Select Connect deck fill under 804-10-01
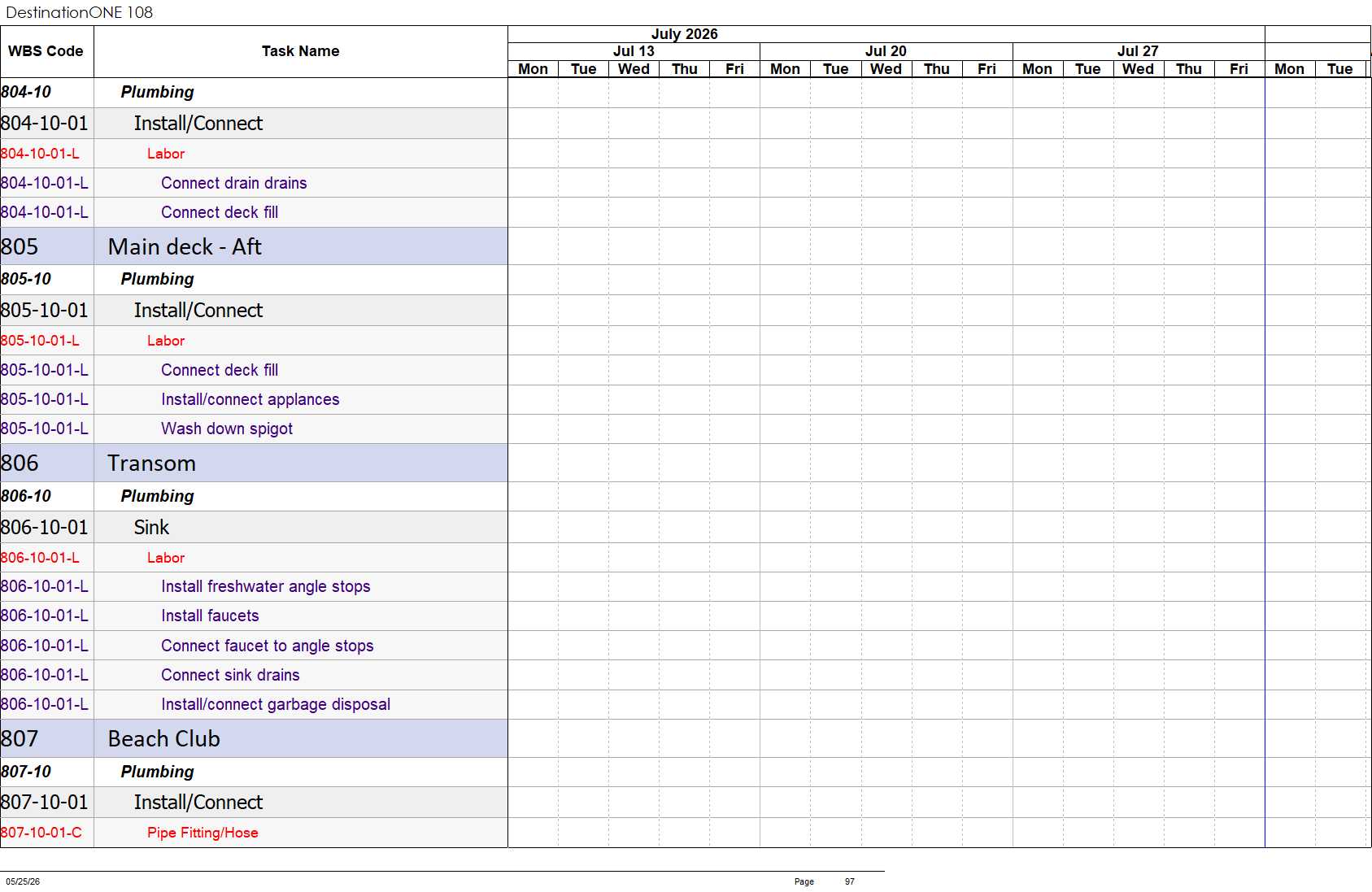1372x892 pixels. click(x=301, y=212)
